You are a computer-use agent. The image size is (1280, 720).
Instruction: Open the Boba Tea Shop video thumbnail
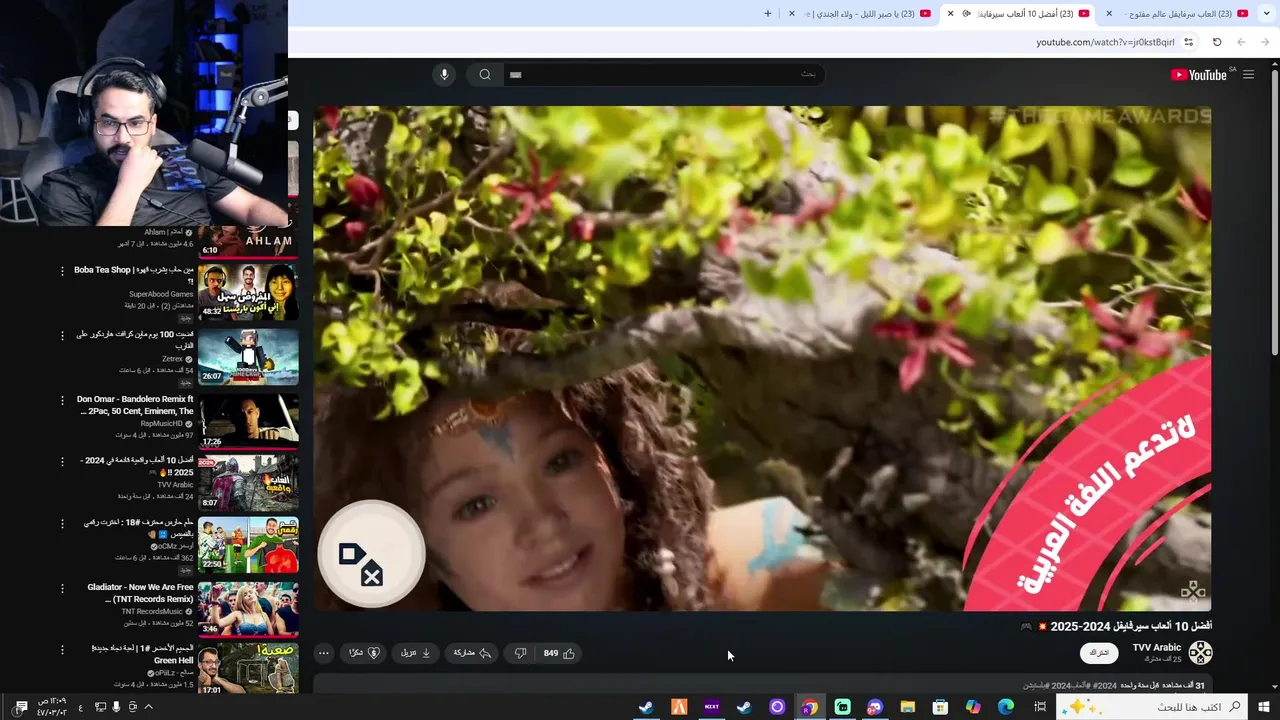(x=248, y=291)
